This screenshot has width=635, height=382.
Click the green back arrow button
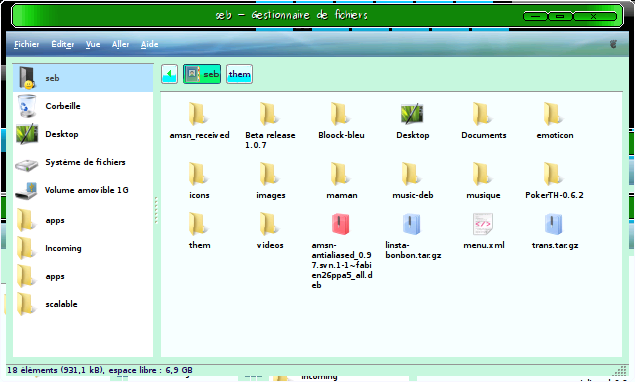[x=170, y=74]
